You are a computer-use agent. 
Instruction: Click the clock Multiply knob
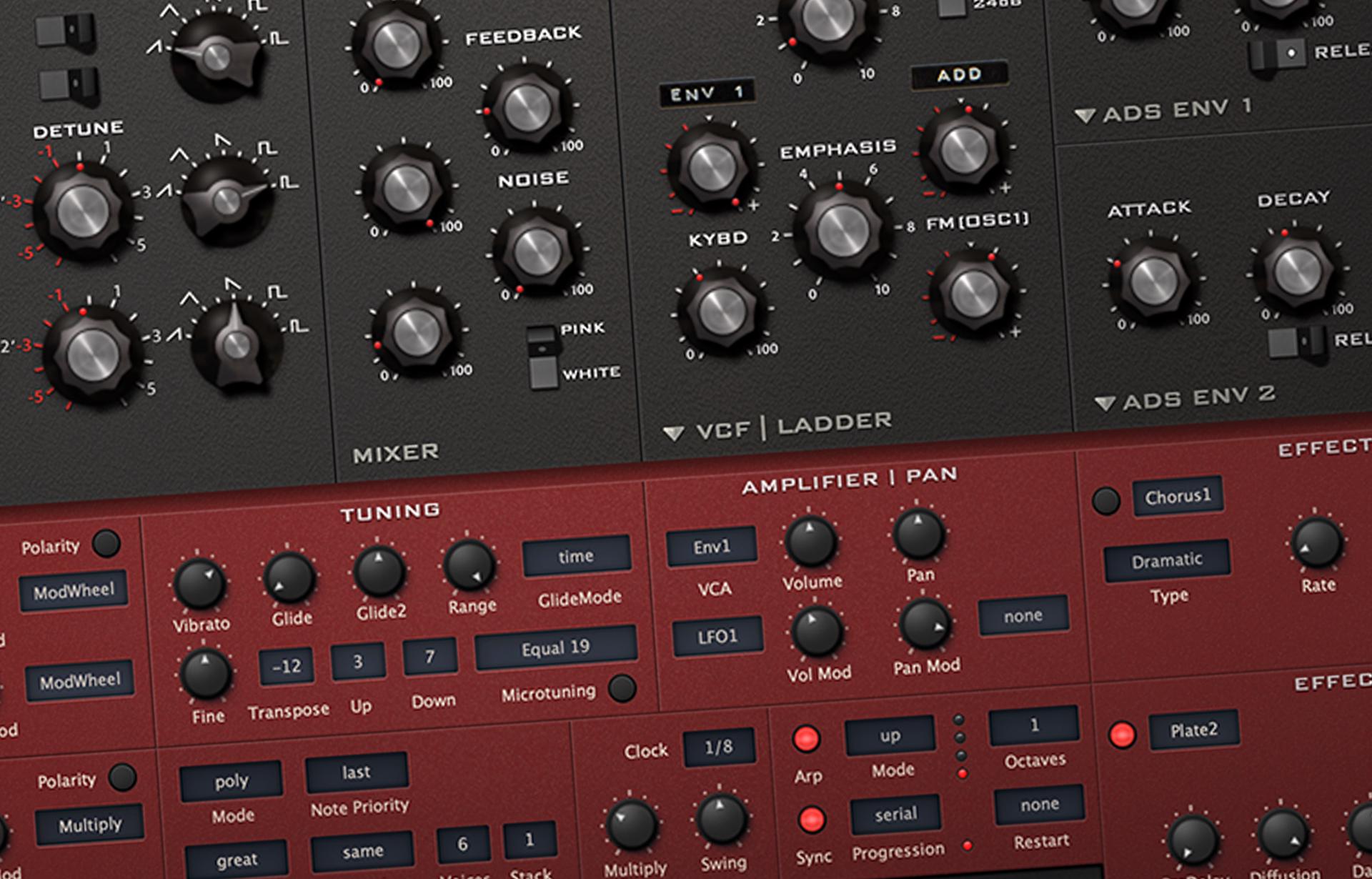(x=632, y=825)
